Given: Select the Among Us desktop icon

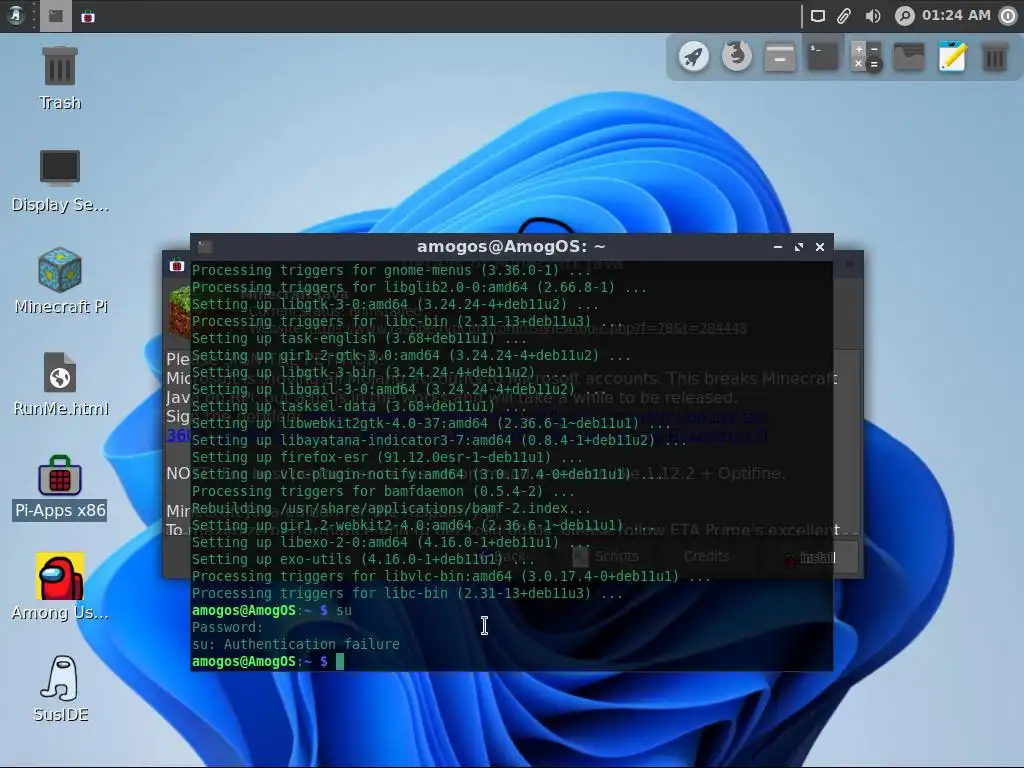Looking at the screenshot, I should 60,587.
